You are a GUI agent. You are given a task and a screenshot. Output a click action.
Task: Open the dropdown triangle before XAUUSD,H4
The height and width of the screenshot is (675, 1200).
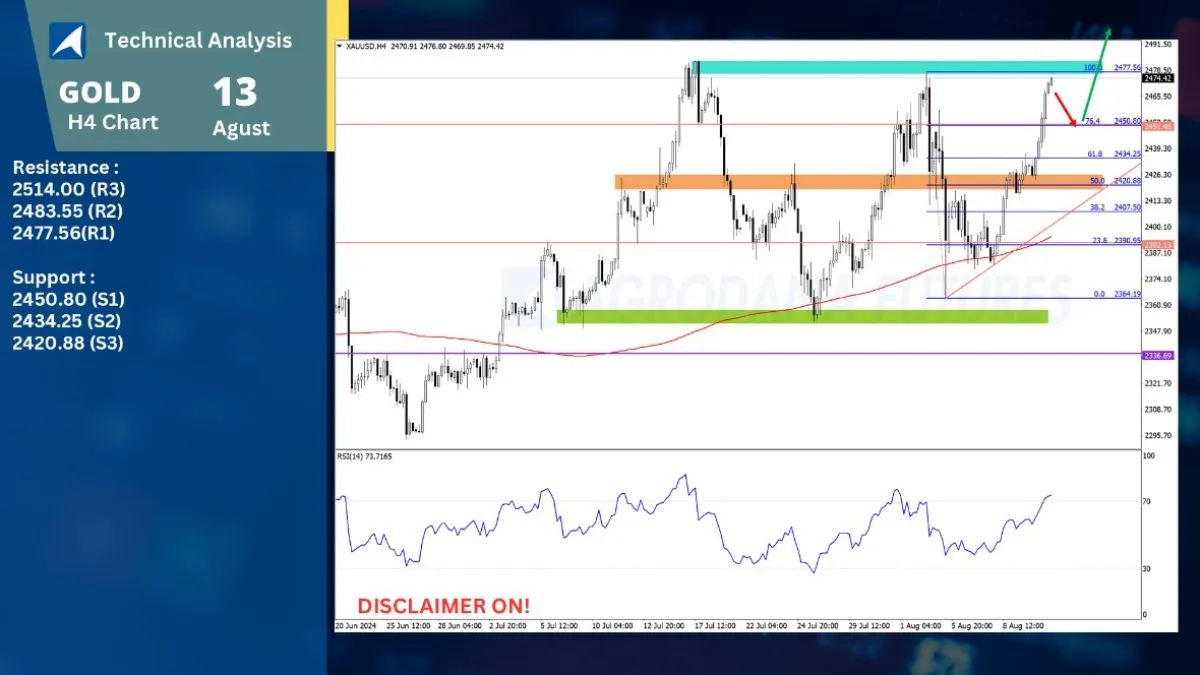pyautogui.click(x=339, y=46)
